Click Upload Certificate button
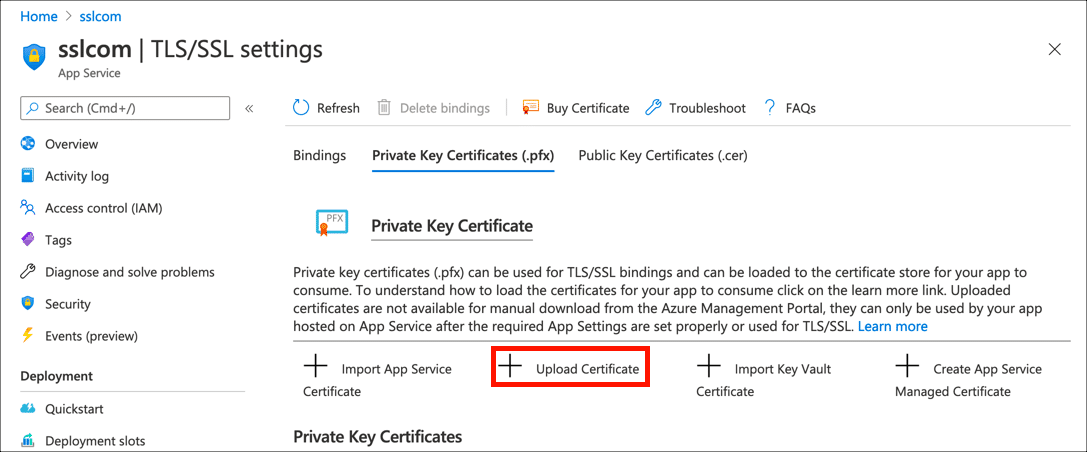 tap(572, 369)
